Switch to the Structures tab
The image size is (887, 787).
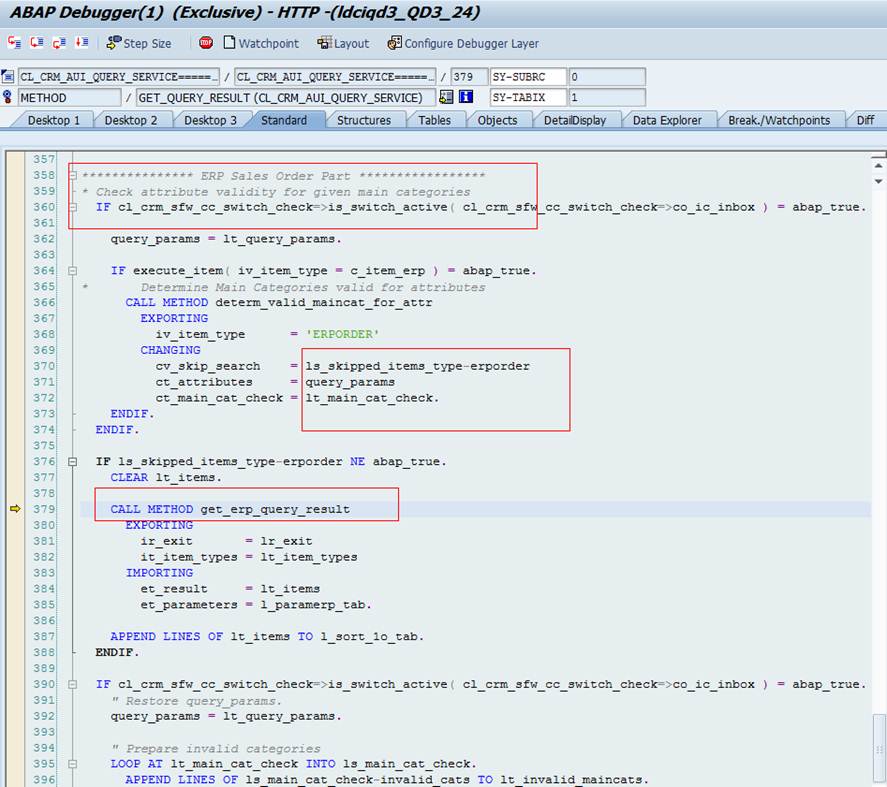pyautogui.click(x=363, y=120)
